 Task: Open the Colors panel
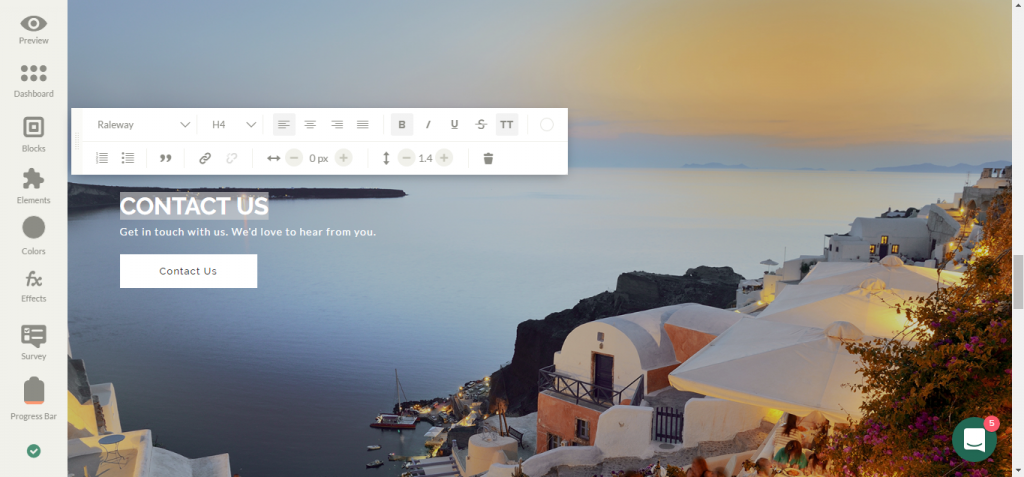pos(33,236)
